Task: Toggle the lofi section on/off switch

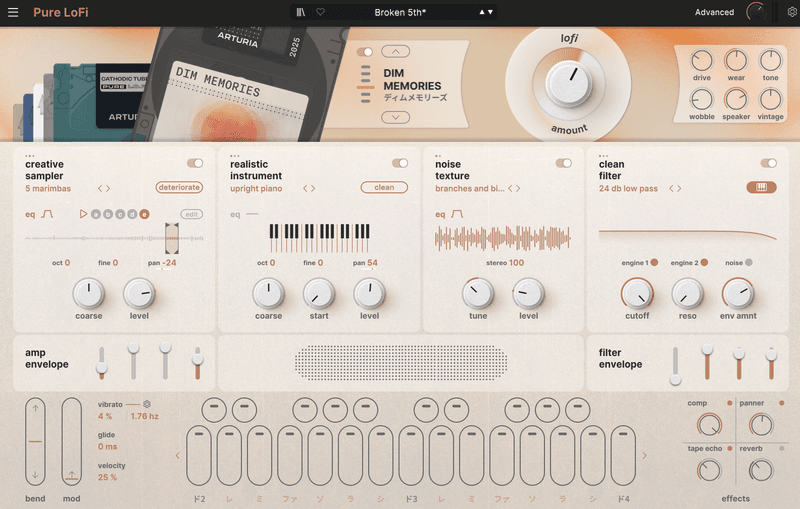Action: [365, 52]
